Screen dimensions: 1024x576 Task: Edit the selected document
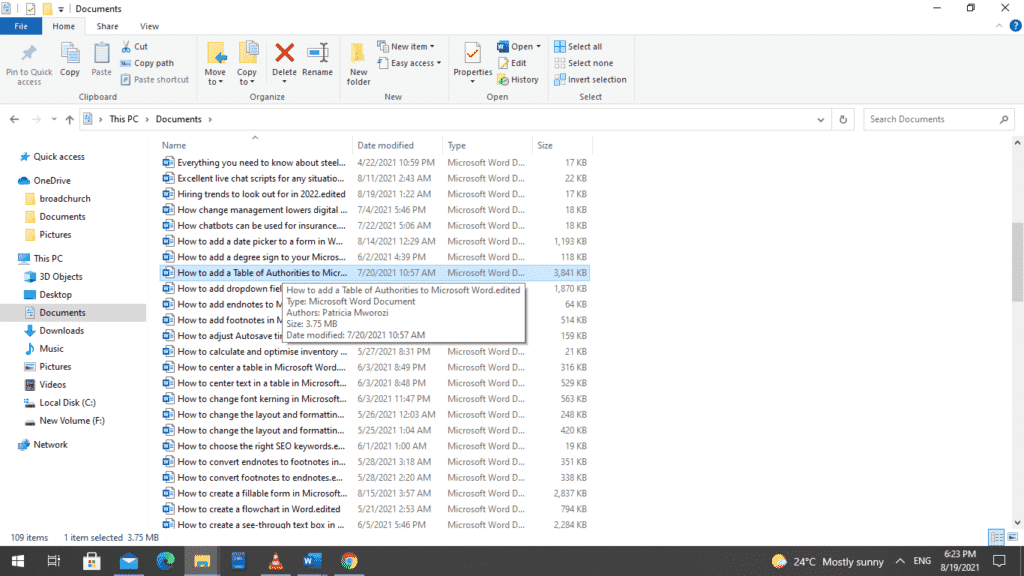click(512, 62)
